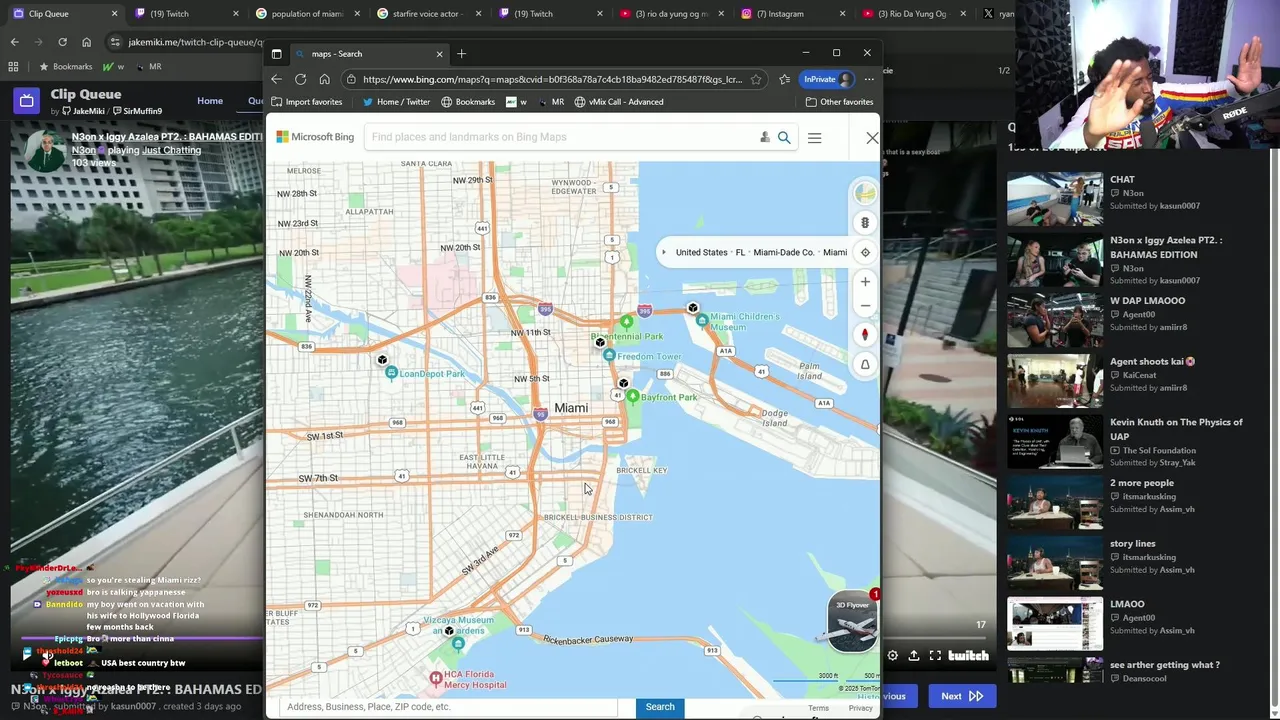The height and width of the screenshot is (720, 1280).
Task: Reset map orientation with the red compass
Action: pos(865,335)
